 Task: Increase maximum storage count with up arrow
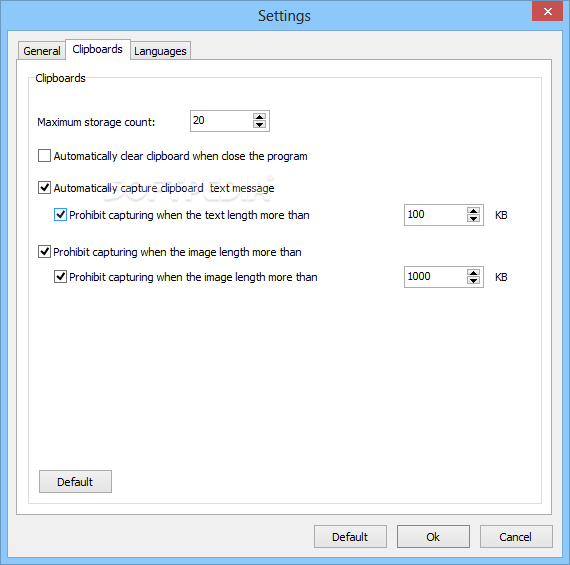(260, 117)
